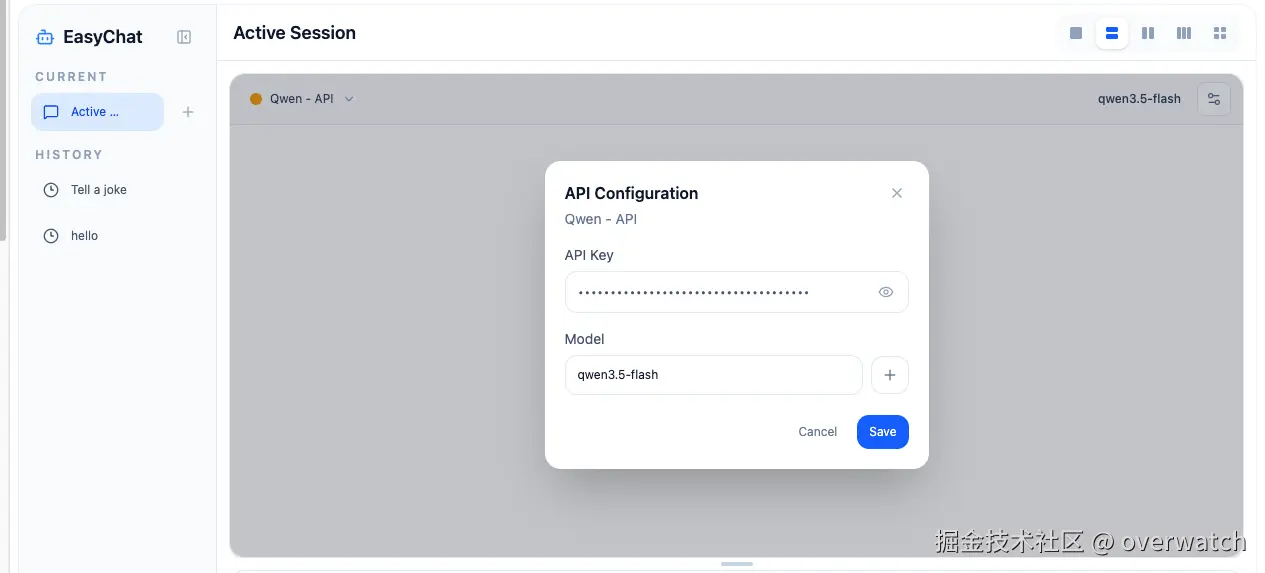Save the API configuration
Image resolution: width=1265 pixels, height=573 pixels.
pyautogui.click(x=882, y=432)
